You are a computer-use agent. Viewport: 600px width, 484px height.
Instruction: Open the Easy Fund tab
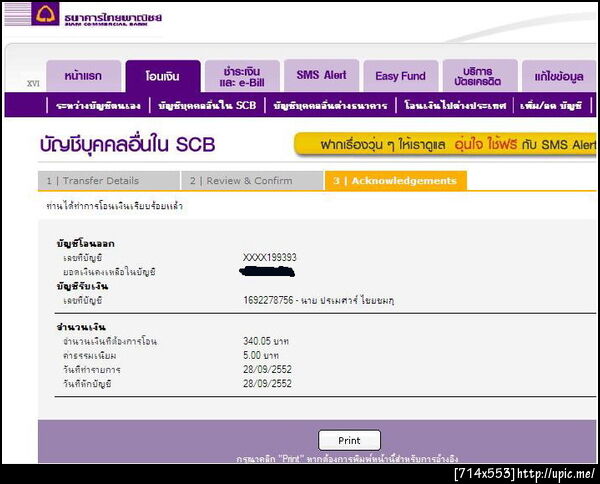pos(401,76)
